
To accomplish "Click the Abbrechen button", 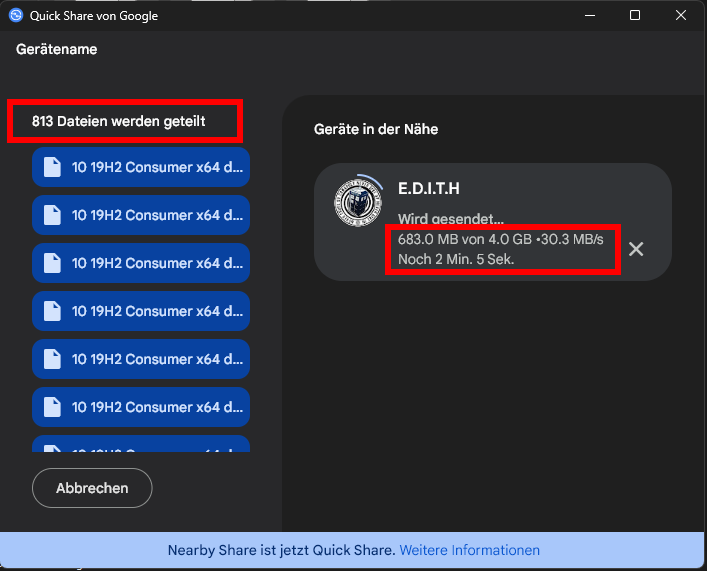I will click(92, 488).
